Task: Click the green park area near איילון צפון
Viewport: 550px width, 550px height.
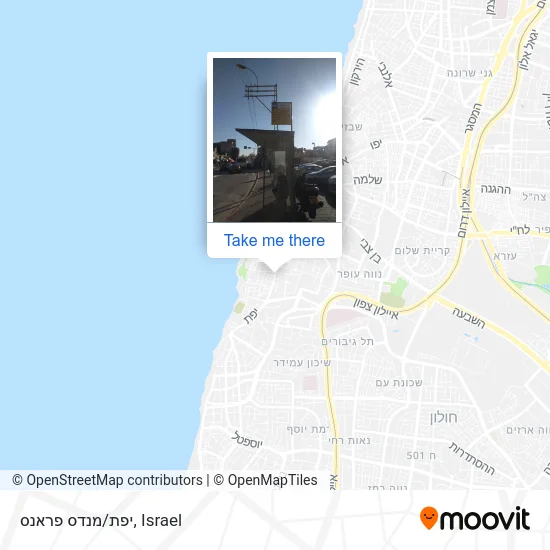Action: tap(394, 294)
